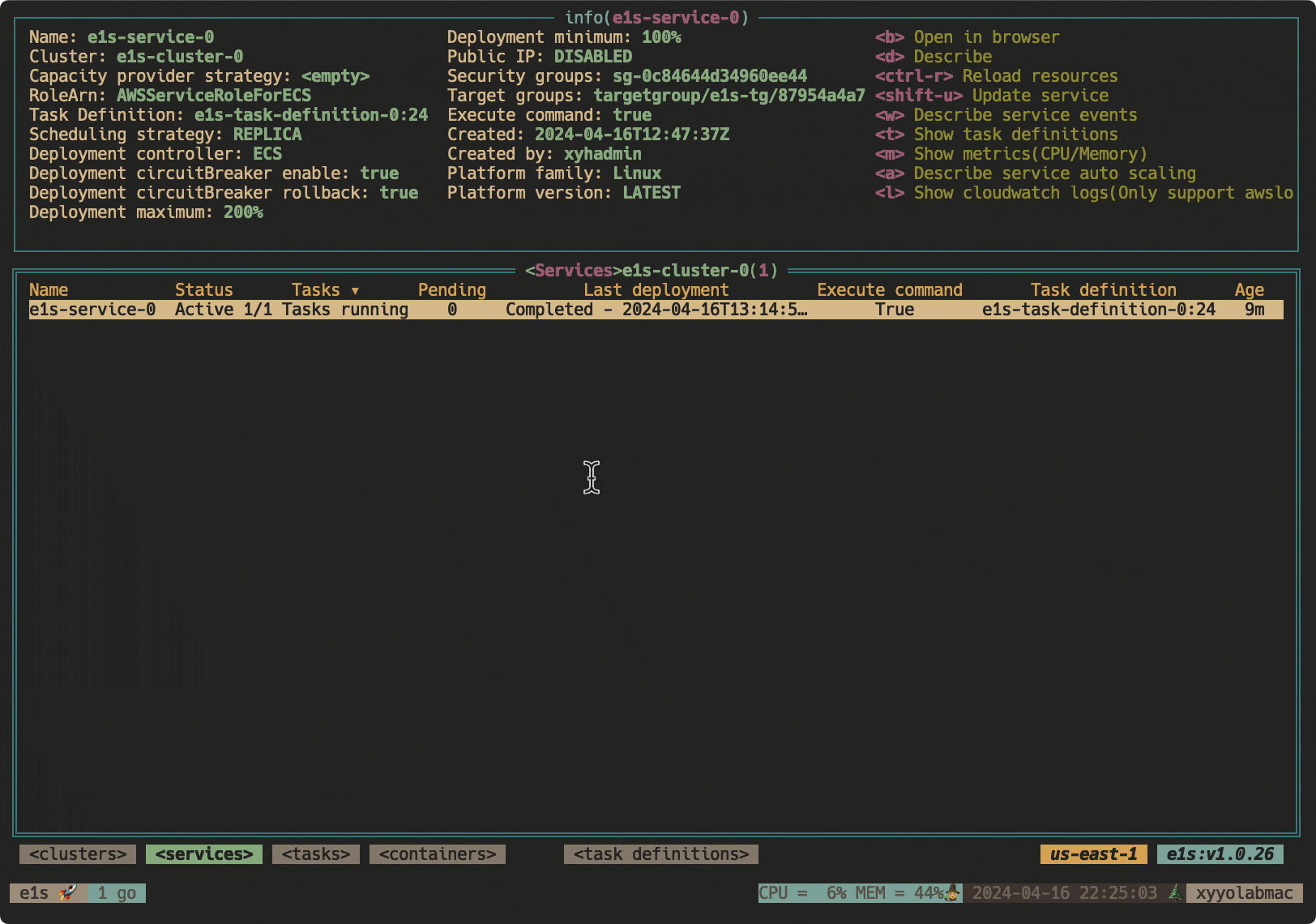The width and height of the screenshot is (1316, 924).
Task: Click the 9m age cell
Action: click(x=1254, y=310)
